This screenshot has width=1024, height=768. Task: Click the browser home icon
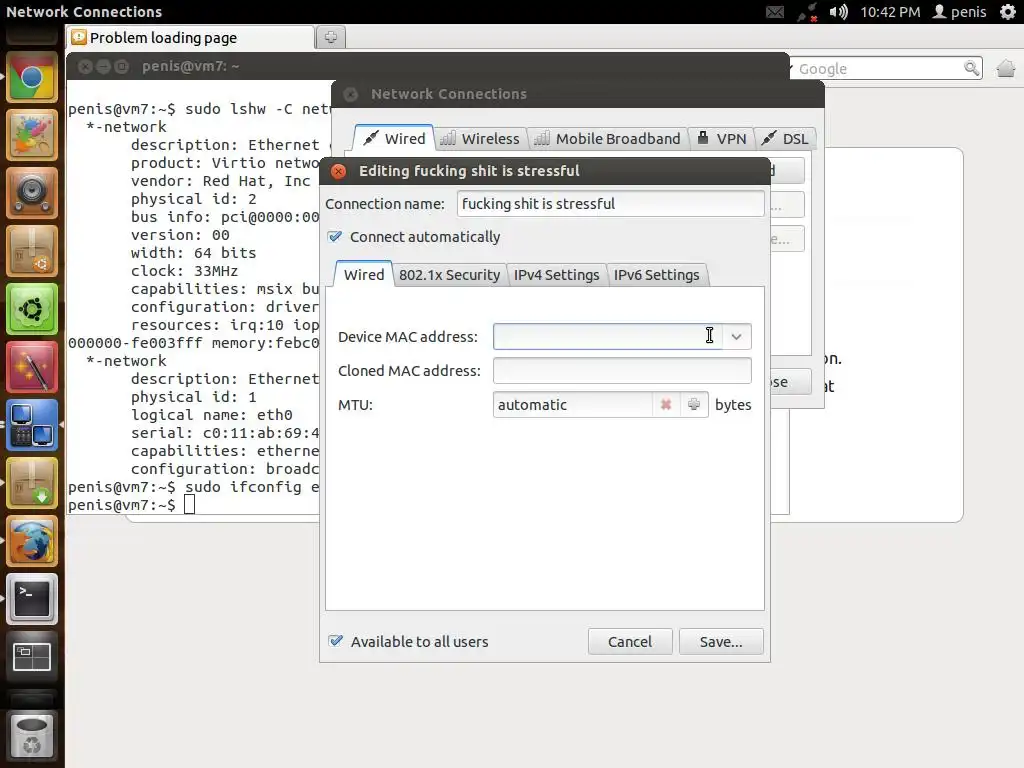(1006, 68)
